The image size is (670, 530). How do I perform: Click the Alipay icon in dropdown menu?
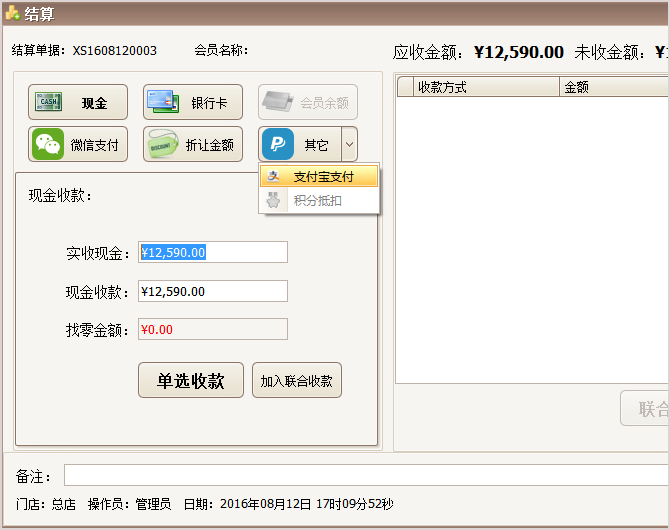pyautogui.click(x=273, y=176)
